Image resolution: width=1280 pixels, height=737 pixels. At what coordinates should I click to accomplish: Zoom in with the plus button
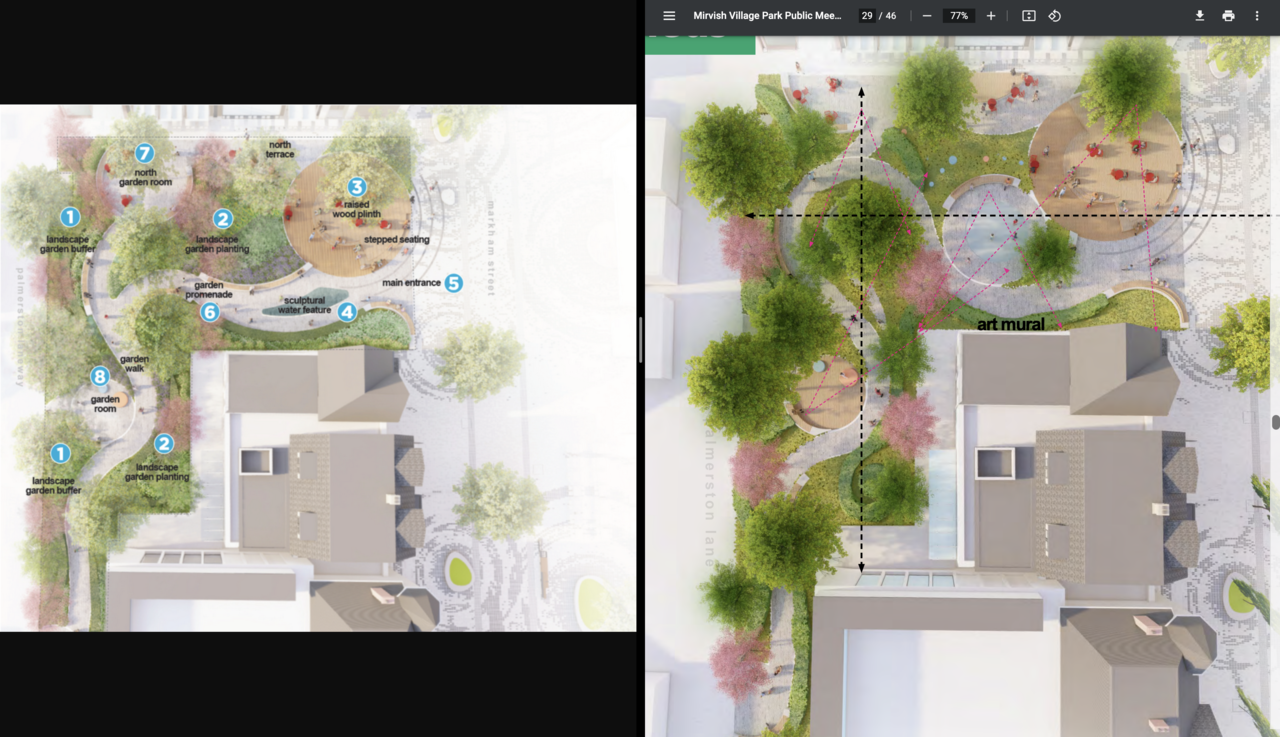coord(991,16)
